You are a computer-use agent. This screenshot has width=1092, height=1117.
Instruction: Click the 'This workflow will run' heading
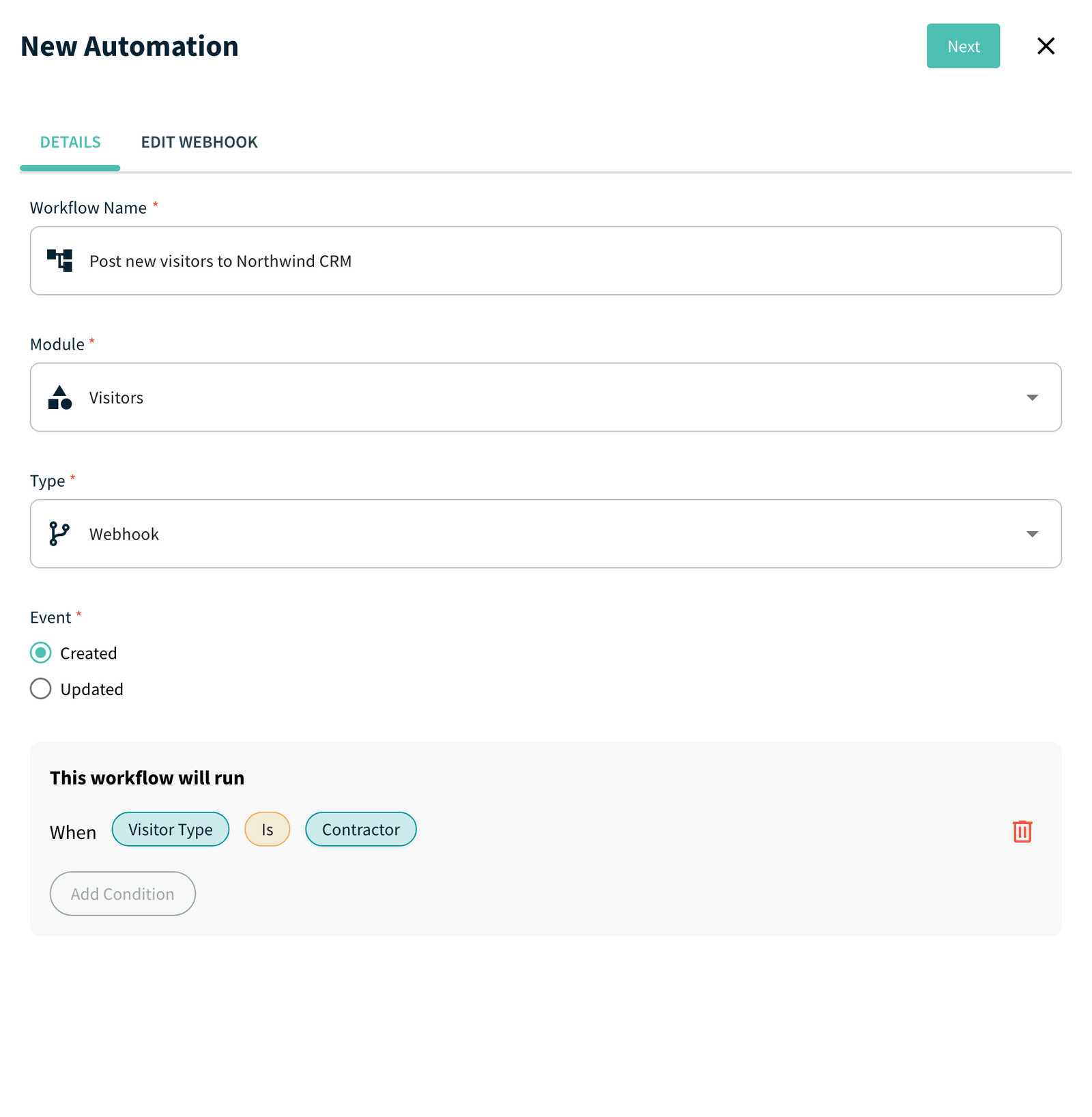147,778
